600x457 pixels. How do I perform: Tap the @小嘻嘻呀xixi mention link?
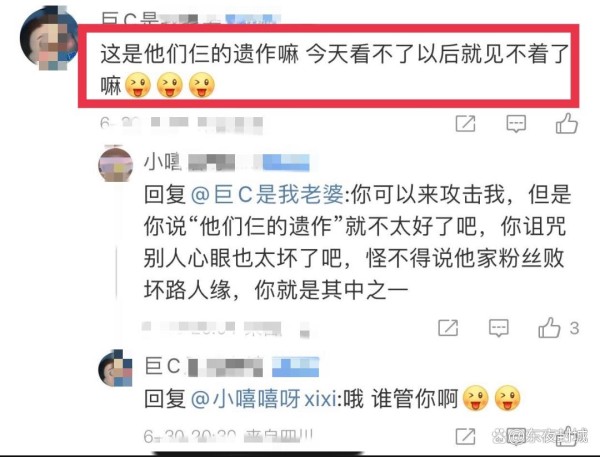point(263,399)
